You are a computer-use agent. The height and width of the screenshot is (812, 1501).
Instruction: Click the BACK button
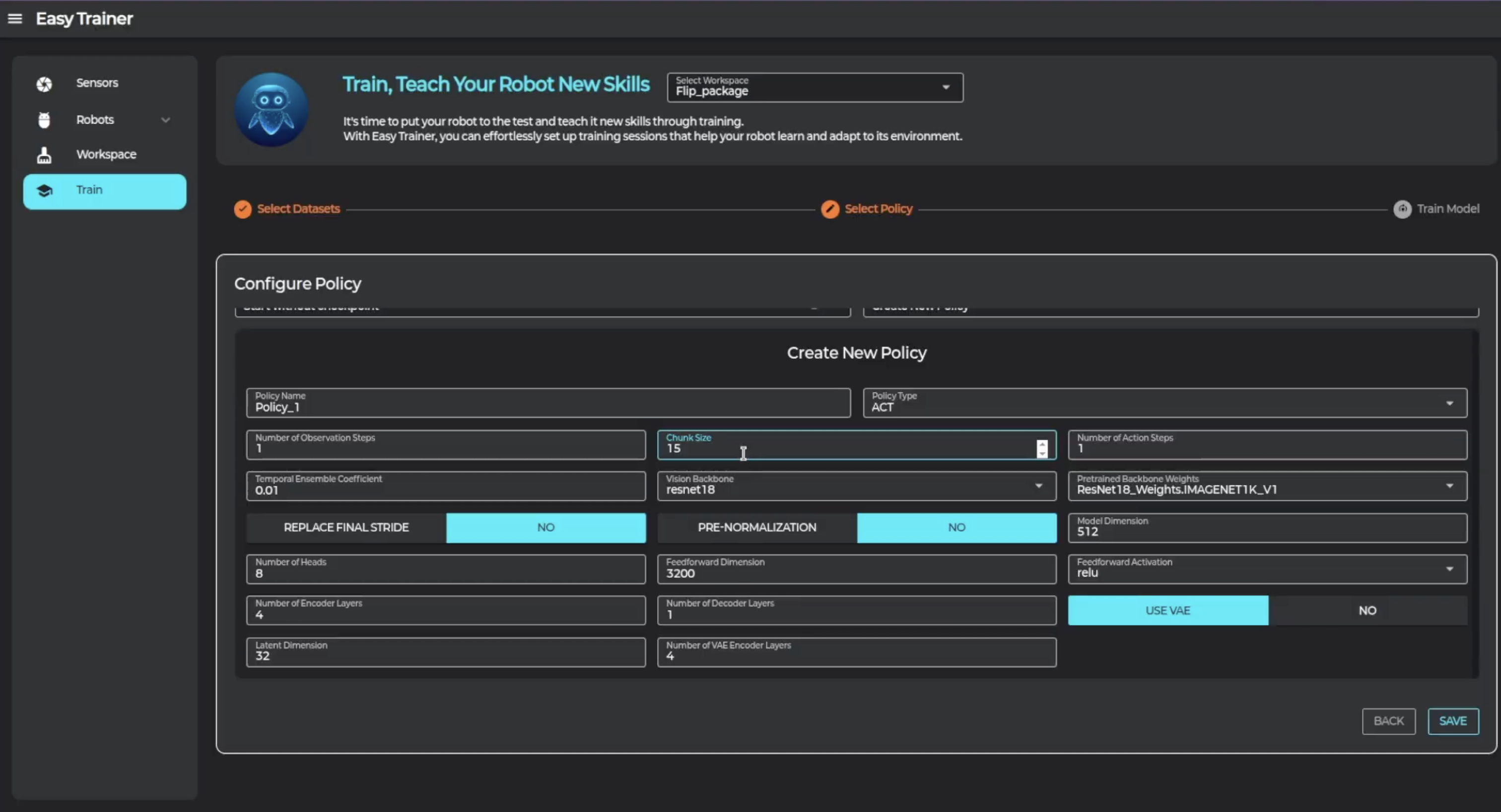pyautogui.click(x=1388, y=721)
